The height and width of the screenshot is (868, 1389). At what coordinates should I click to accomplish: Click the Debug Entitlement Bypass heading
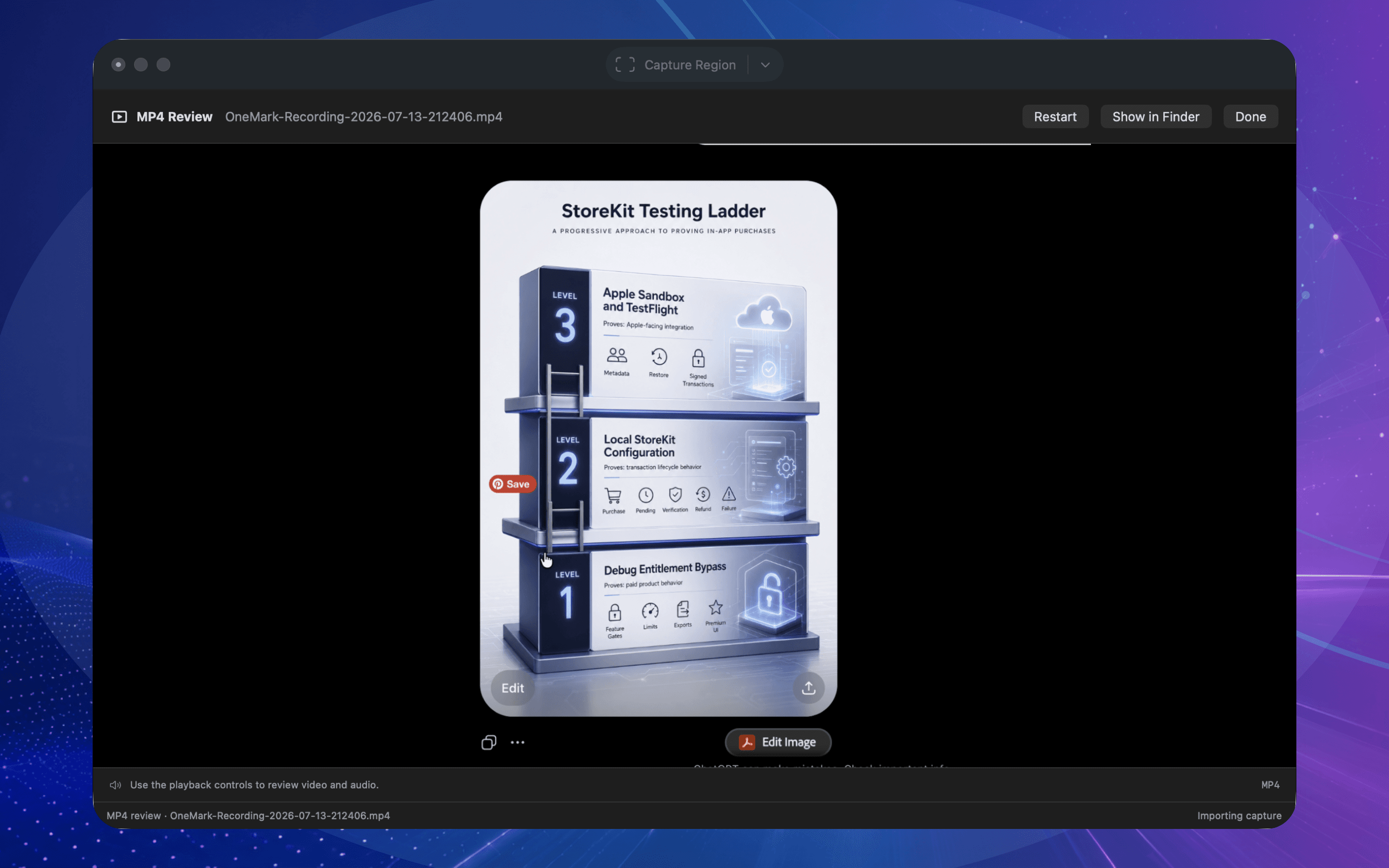[665, 569]
